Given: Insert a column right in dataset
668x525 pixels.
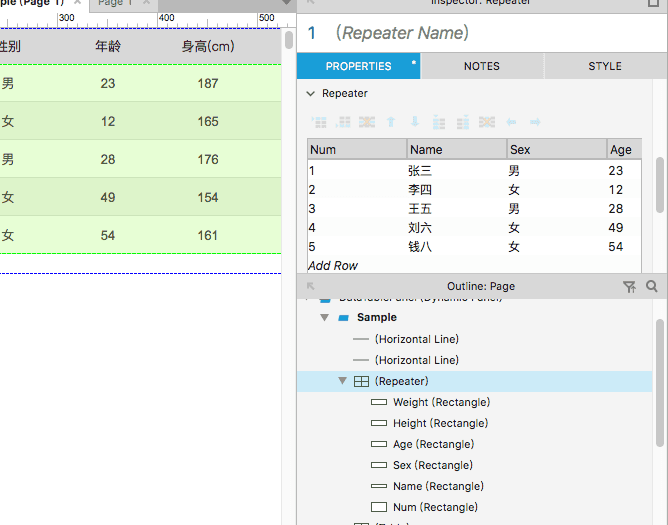Looking at the screenshot, I should pyautogui.click(x=463, y=122).
